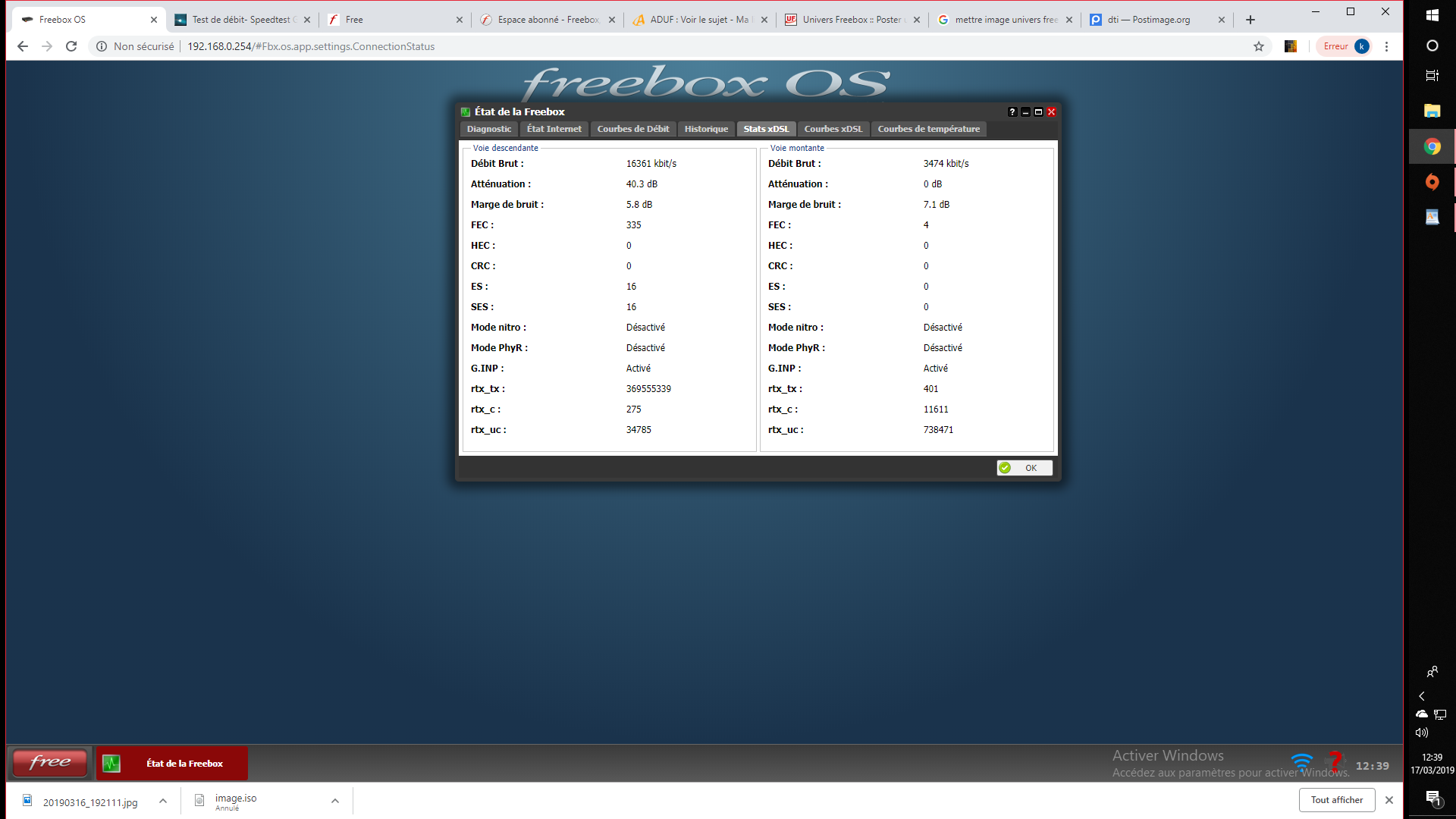This screenshot has width=1456, height=819.
Task: Open the Courbes xDSL tab
Action: pyautogui.click(x=833, y=129)
